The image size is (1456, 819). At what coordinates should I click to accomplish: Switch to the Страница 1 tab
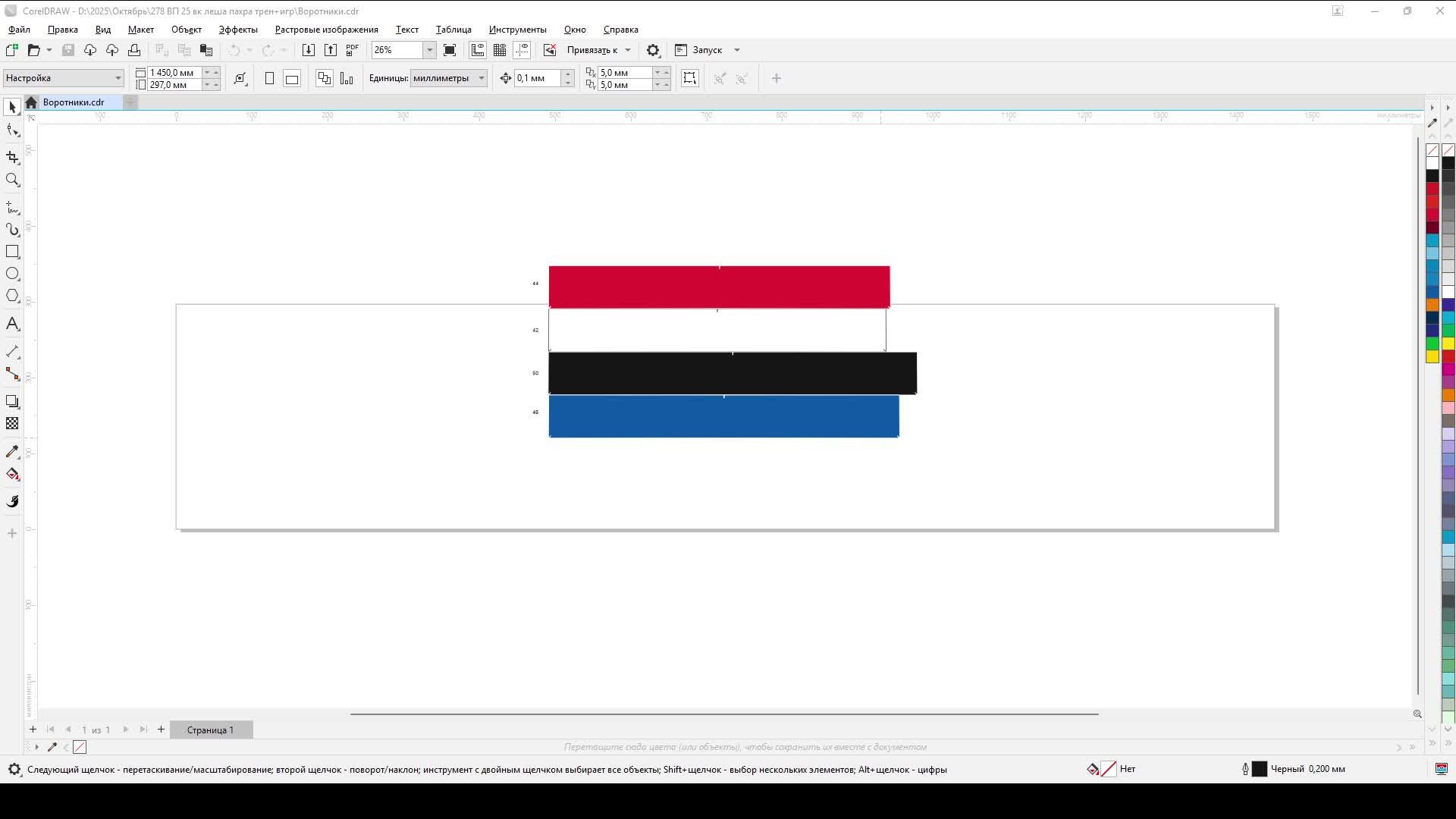pos(211,730)
